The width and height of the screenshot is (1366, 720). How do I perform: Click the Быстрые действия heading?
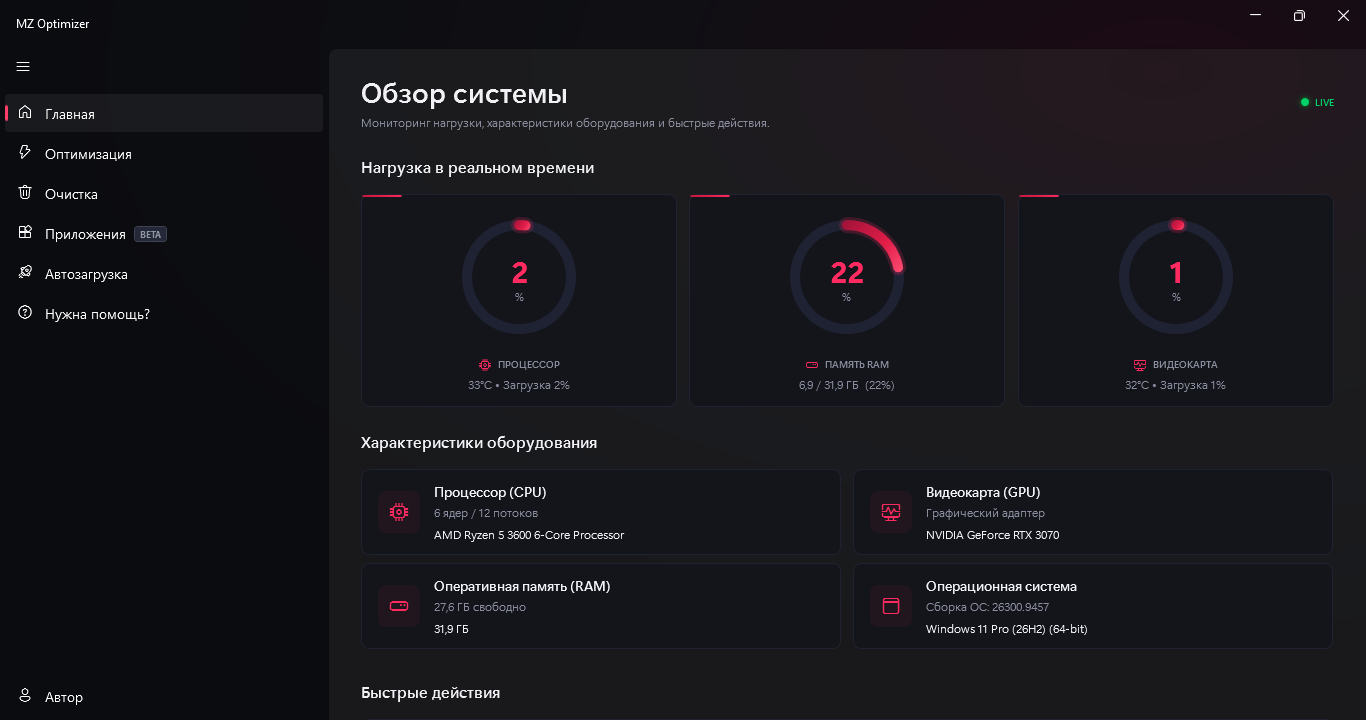(431, 692)
